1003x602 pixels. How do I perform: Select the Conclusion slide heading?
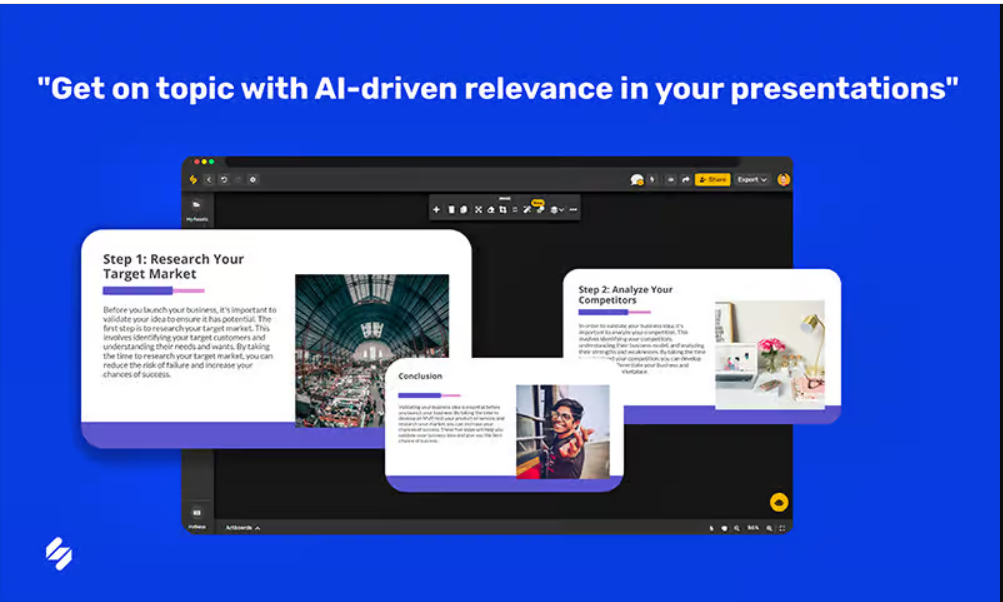click(x=420, y=376)
